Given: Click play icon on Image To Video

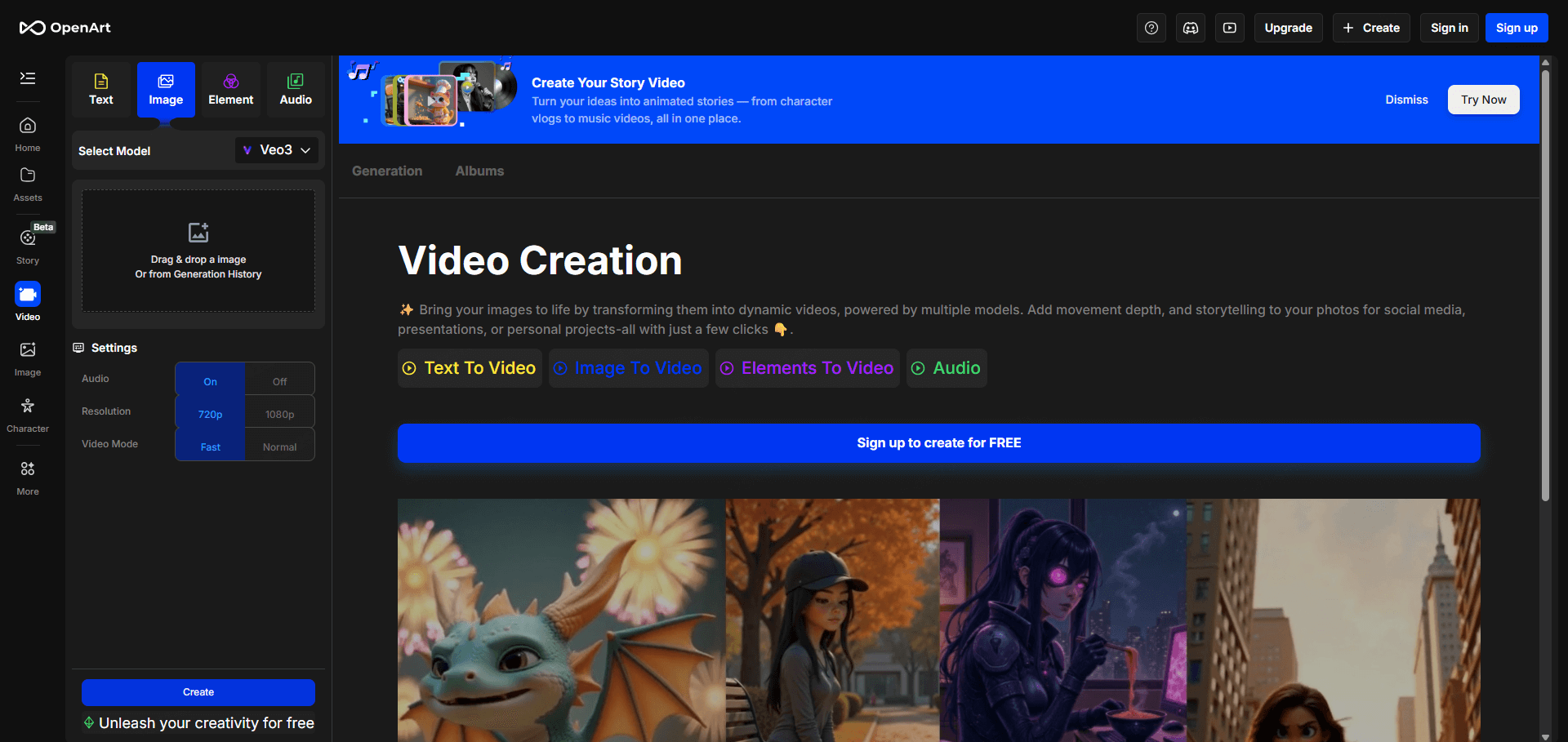Looking at the screenshot, I should click(x=560, y=368).
